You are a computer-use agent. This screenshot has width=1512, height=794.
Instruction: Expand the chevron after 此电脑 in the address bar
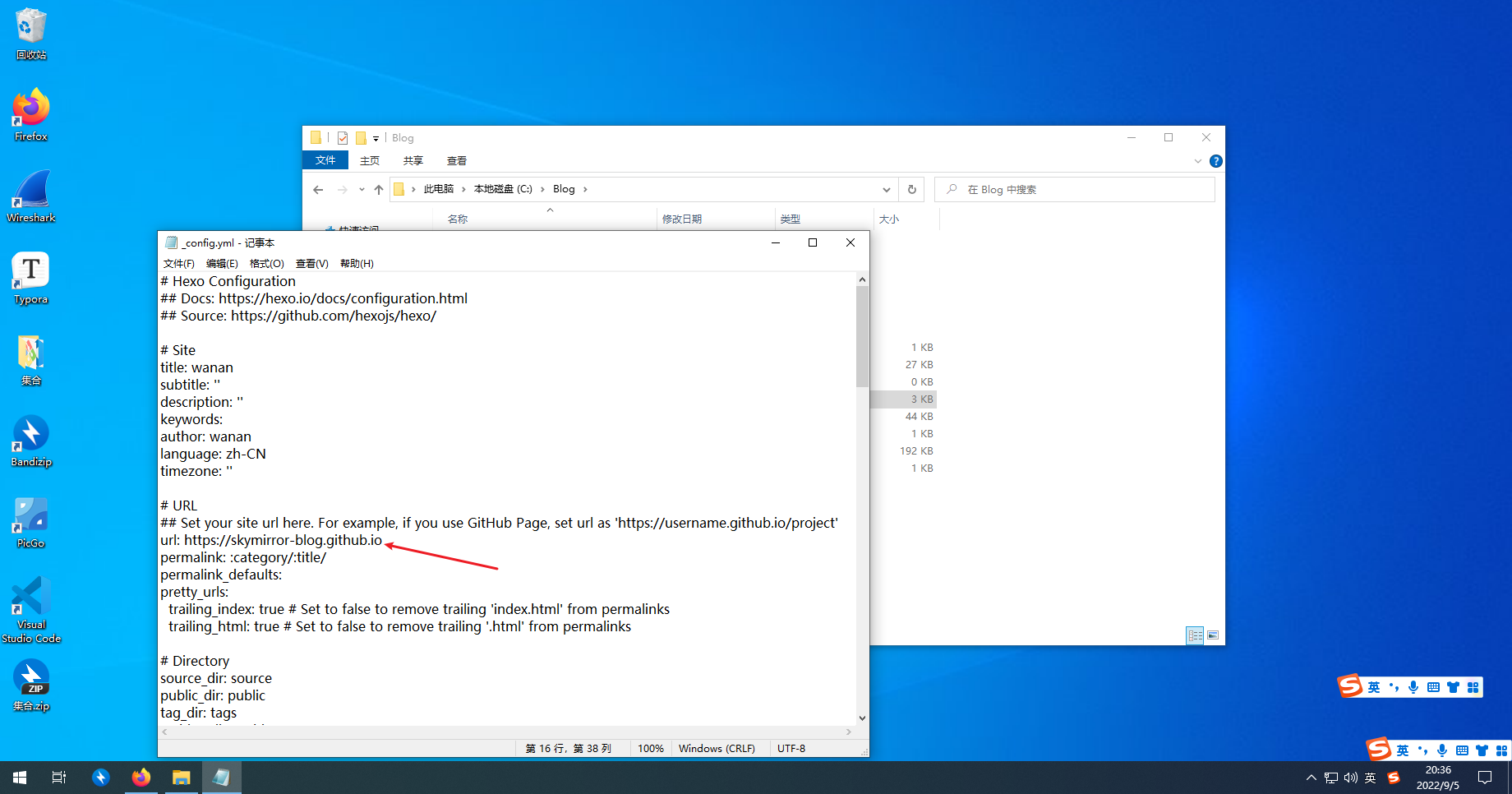click(x=463, y=189)
